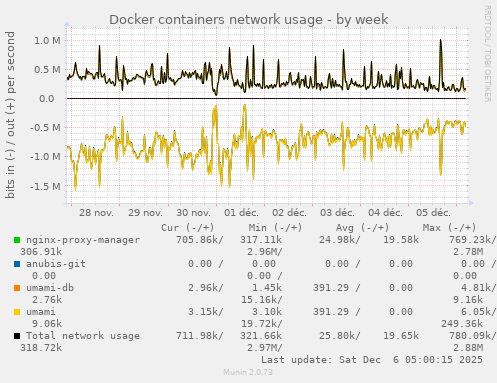The height and width of the screenshot is (383, 497).
Task: Click the value '780.09k/' in Total row
Action: tap(473, 336)
